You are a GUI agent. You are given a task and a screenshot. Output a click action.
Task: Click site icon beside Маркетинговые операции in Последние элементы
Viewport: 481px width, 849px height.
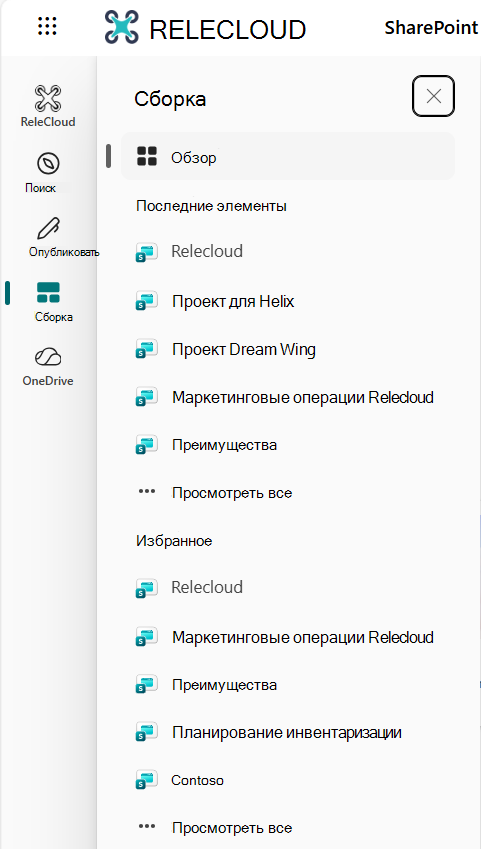[146, 397]
